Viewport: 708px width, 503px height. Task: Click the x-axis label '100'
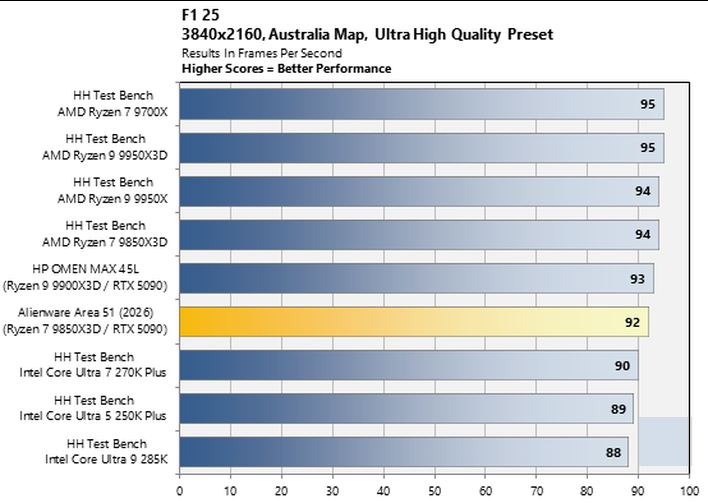(x=689, y=491)
